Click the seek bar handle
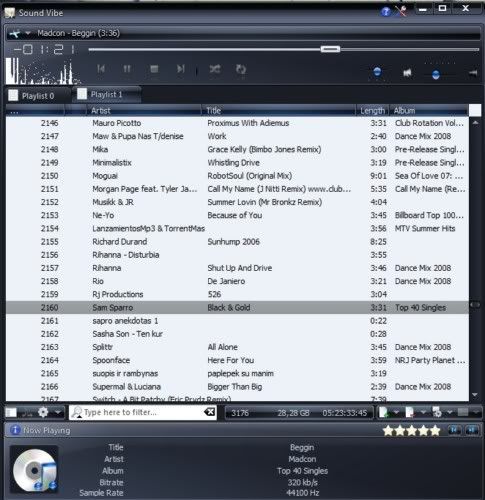Screen dimensions: 485x500 point(330,49)
